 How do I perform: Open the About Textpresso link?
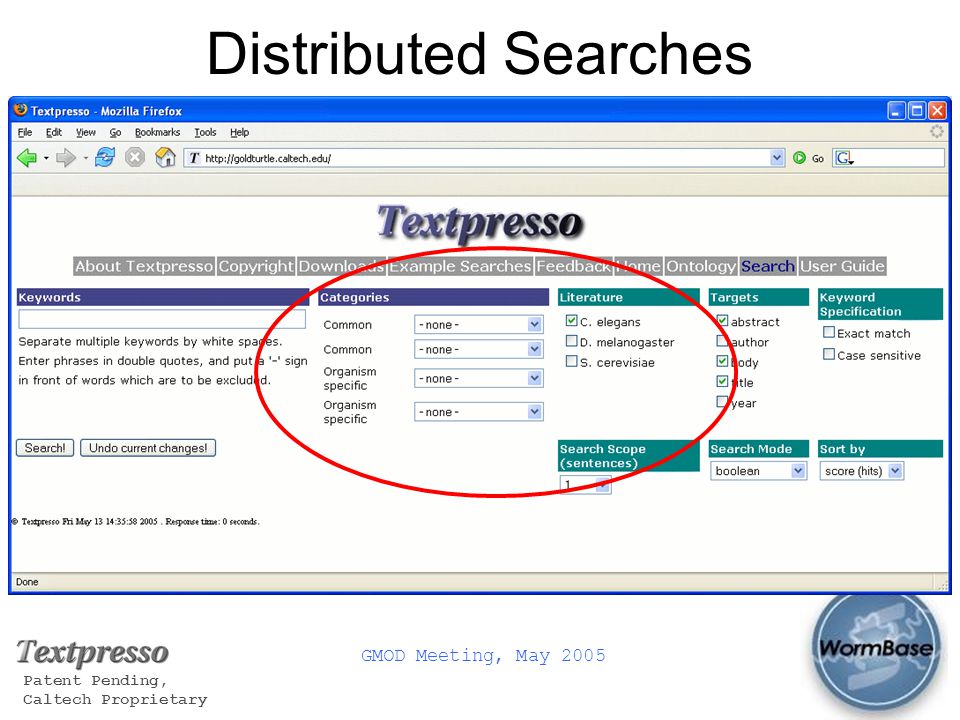(x=144, y=266)
